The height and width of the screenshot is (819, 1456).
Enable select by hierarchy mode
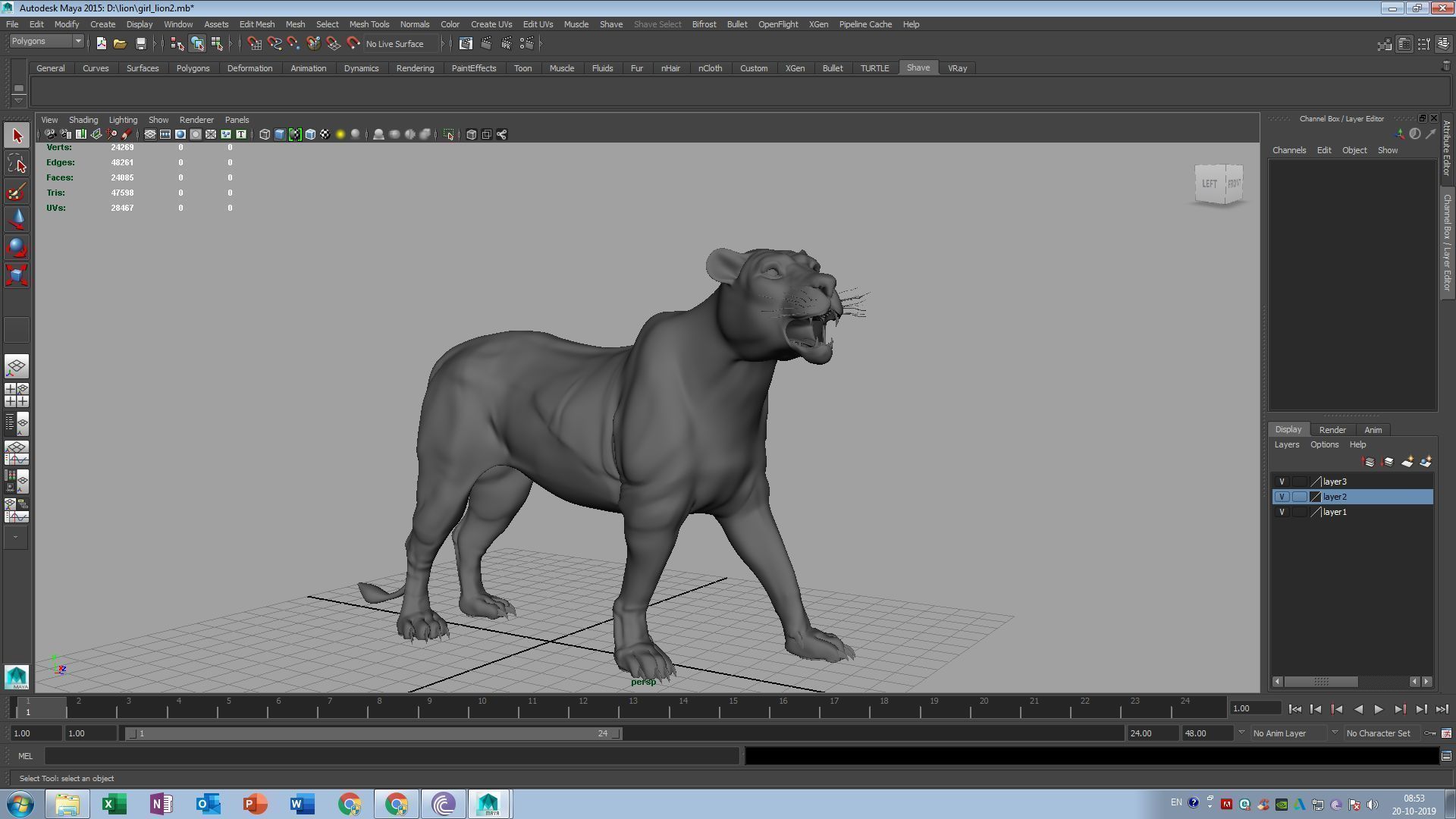177,44
